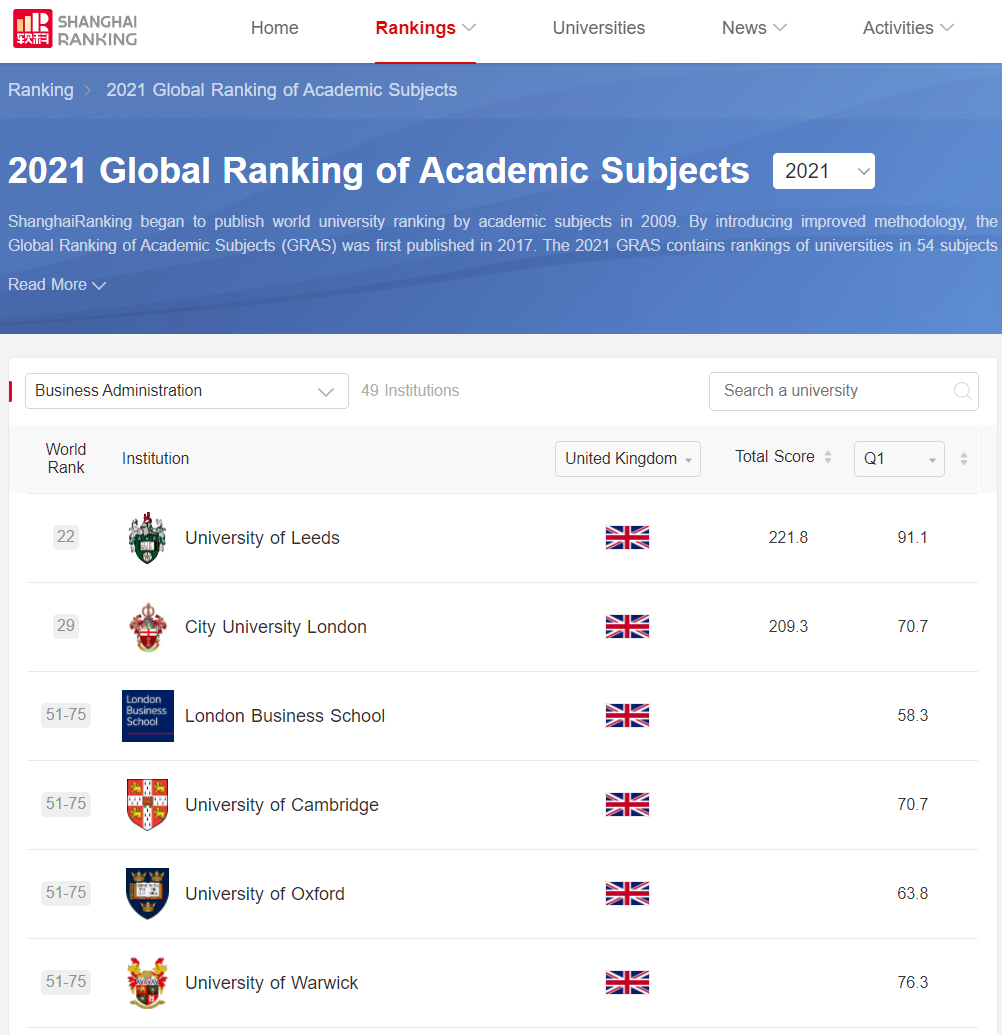Open University of Oxford link

(x=265, y=894)
